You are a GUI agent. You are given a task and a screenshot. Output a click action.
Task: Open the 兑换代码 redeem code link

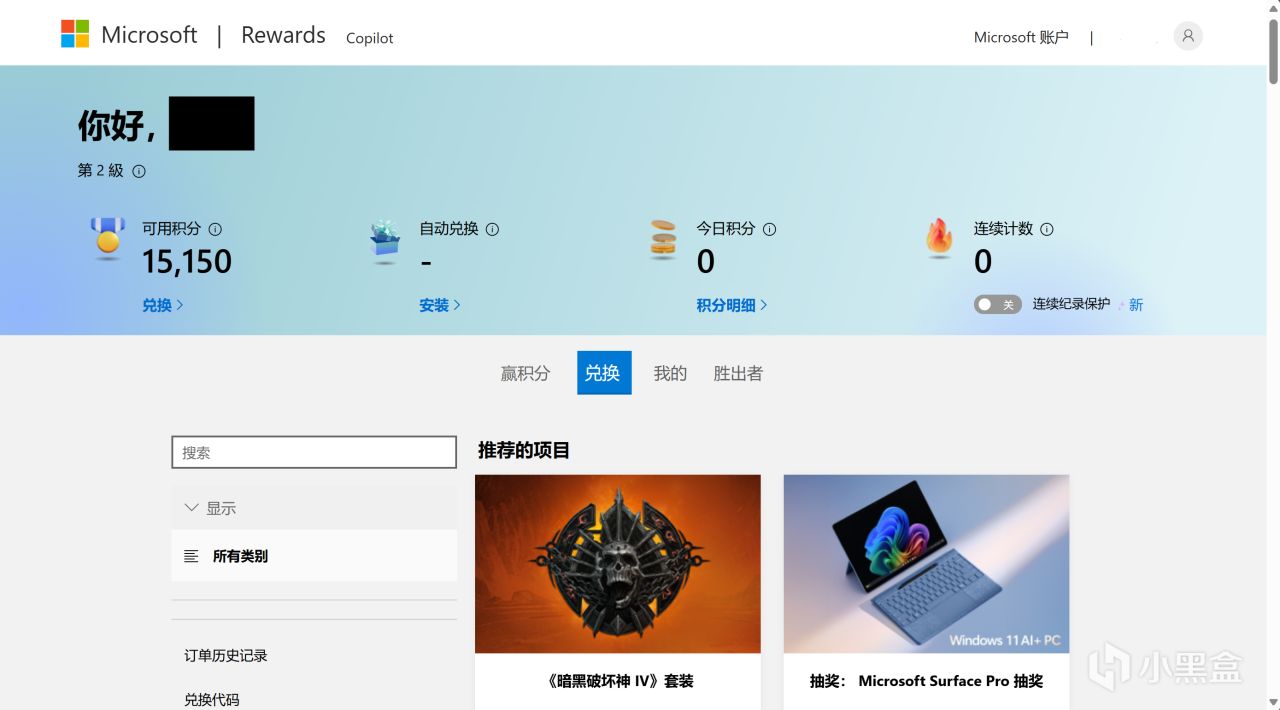coord(212,700)
